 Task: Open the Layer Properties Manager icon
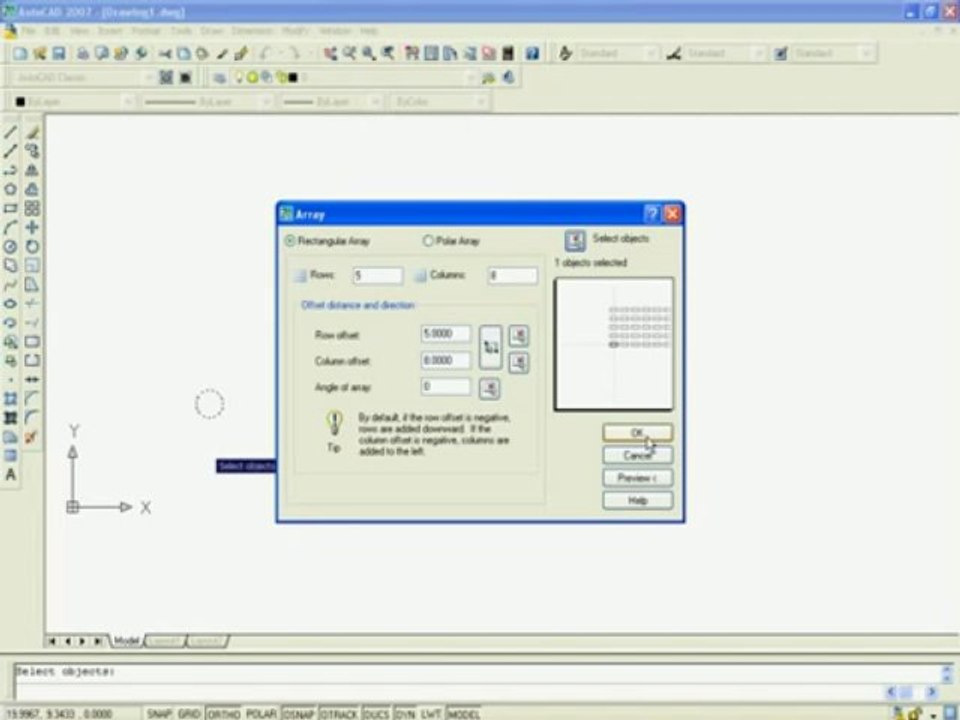pos(219,78)
